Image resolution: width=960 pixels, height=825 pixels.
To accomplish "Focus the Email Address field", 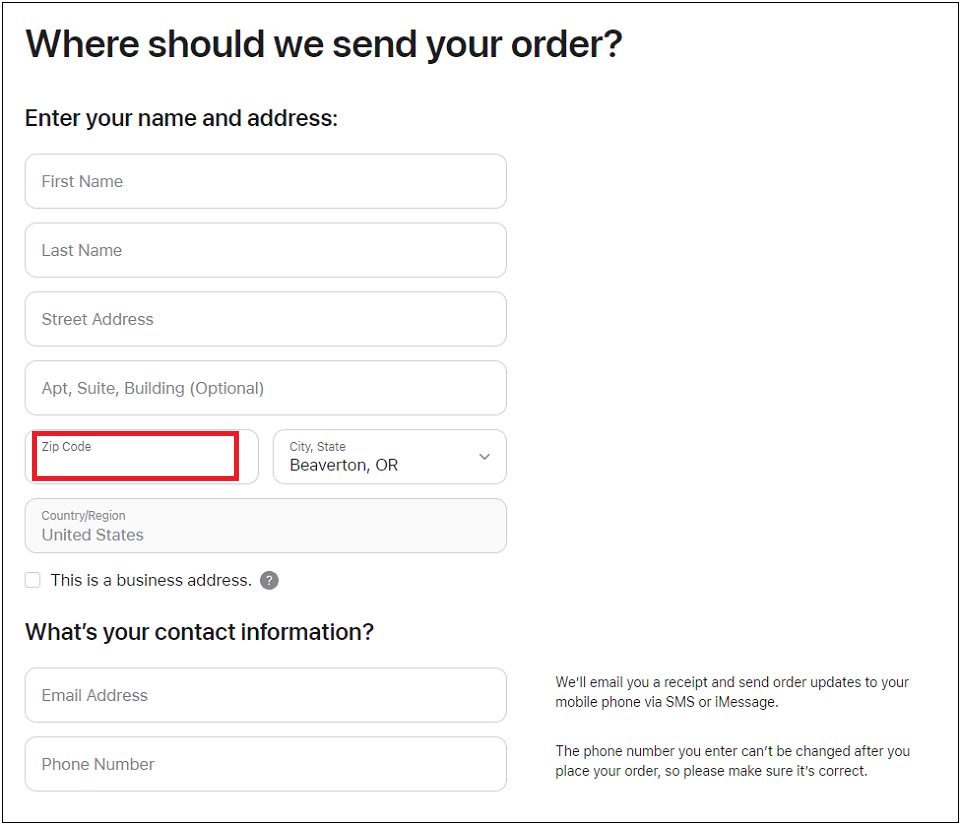I will pyautogui.click(x=265, y=695).
